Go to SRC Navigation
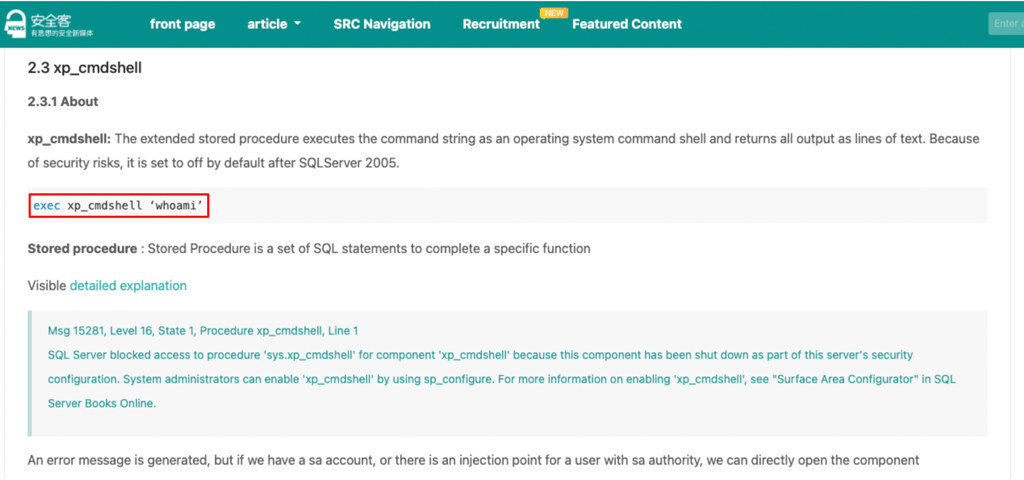This screenshot has height=480, width=1024. click(382, 24)
